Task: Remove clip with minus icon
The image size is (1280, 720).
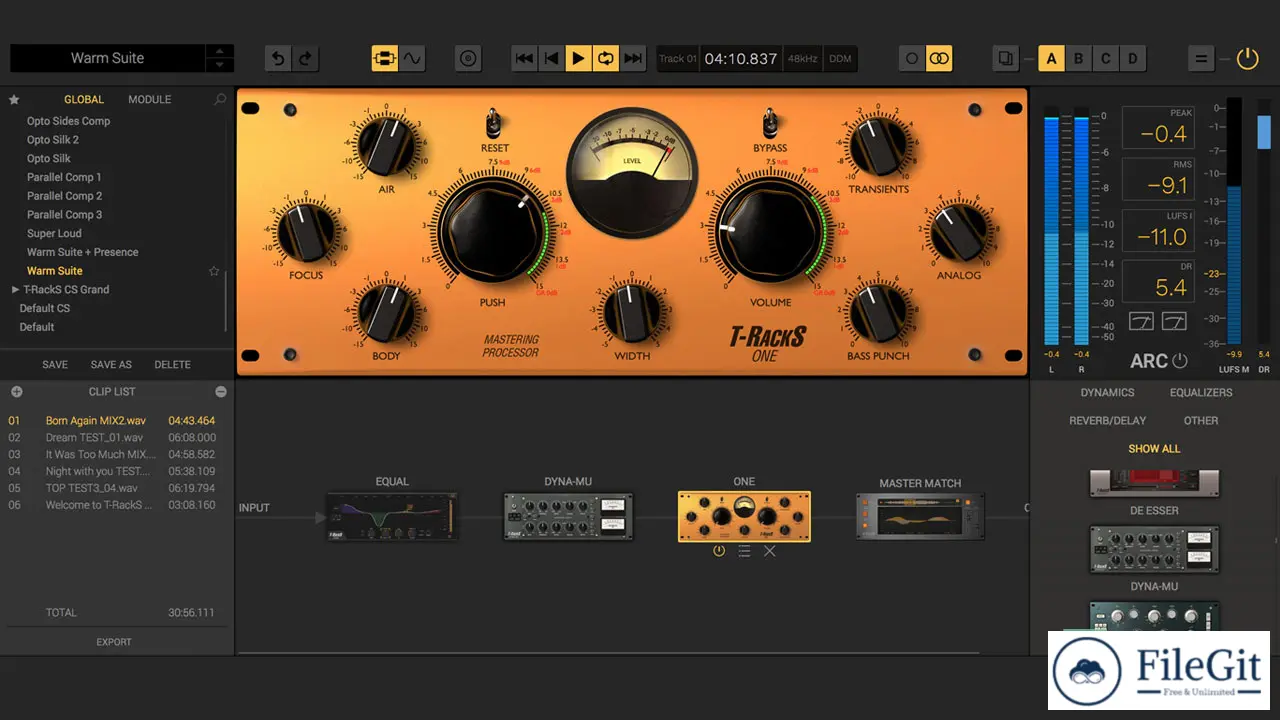Action: tap(221, 392)
